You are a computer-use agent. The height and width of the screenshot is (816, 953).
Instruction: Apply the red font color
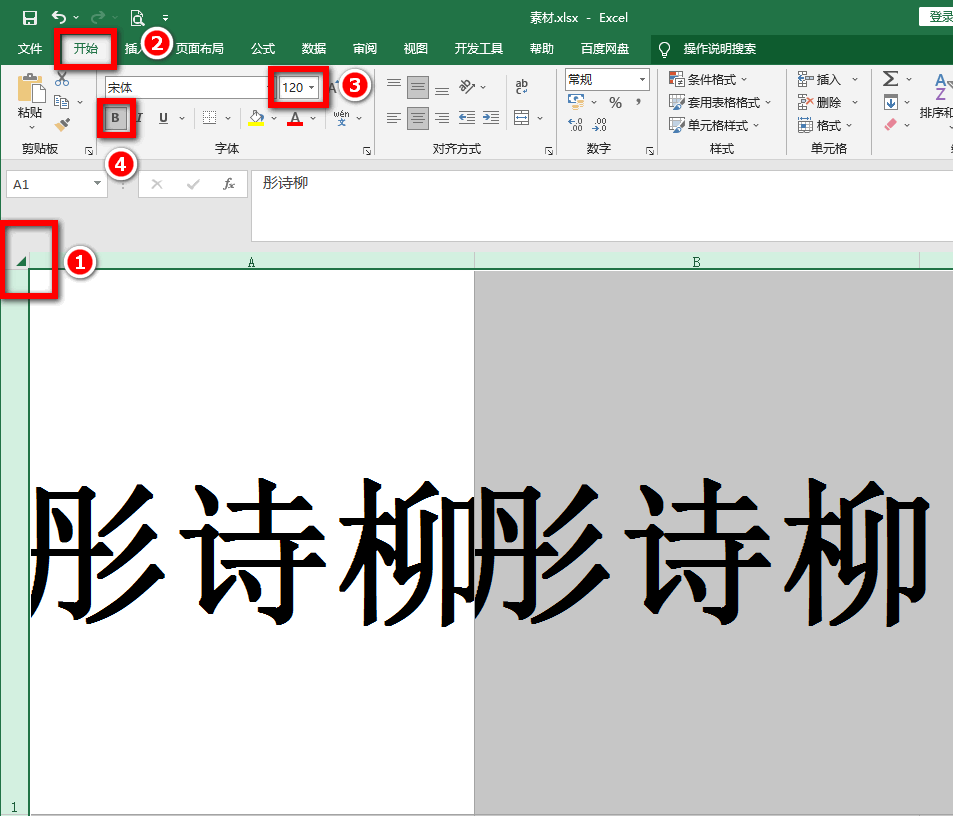point(295,118)
